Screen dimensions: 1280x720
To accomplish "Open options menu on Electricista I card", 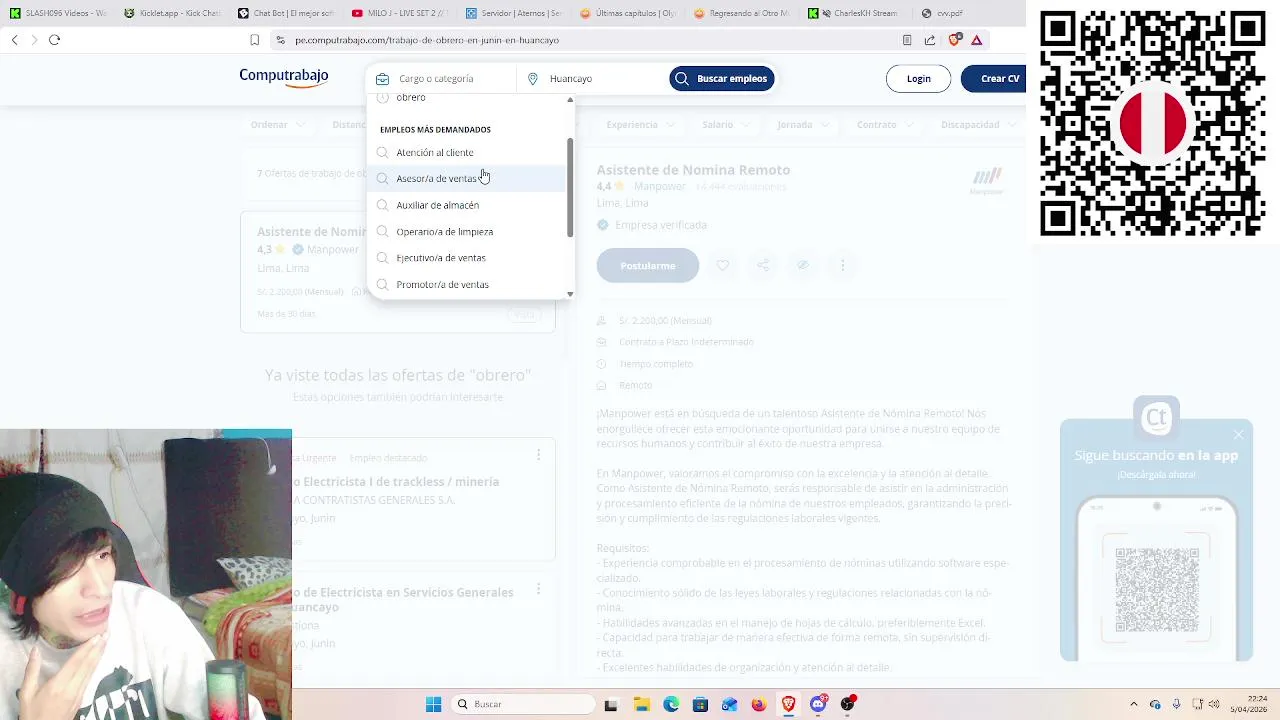I will [538, 455].
